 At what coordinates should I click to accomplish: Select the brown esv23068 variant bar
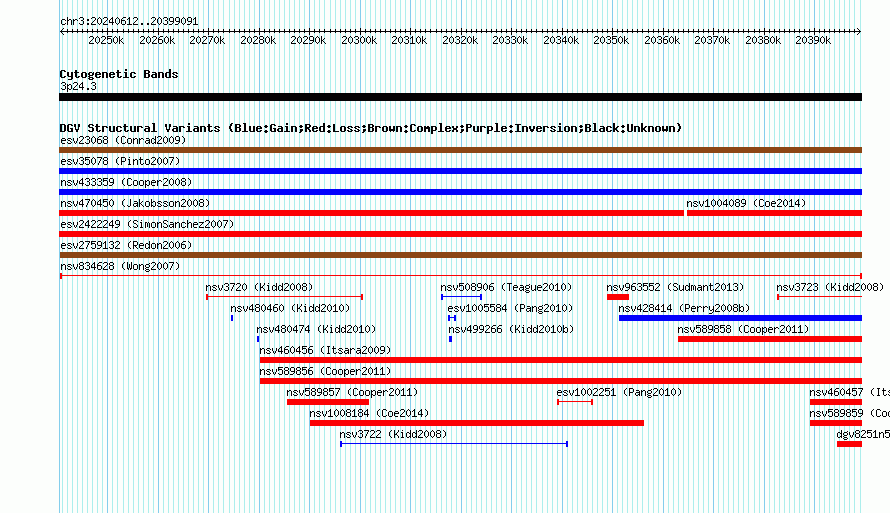pos(460,150)
